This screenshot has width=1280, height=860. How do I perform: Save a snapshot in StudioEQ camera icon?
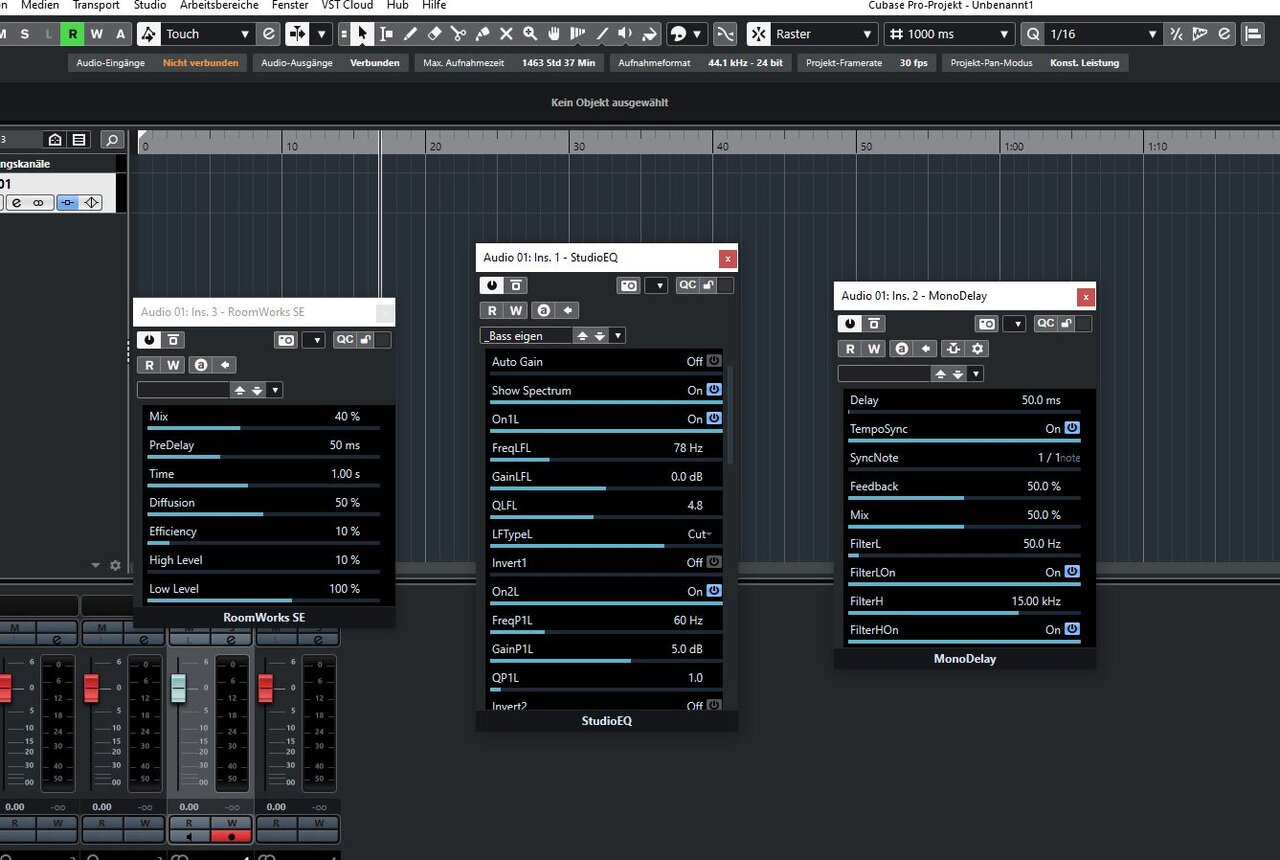[628, 286]
